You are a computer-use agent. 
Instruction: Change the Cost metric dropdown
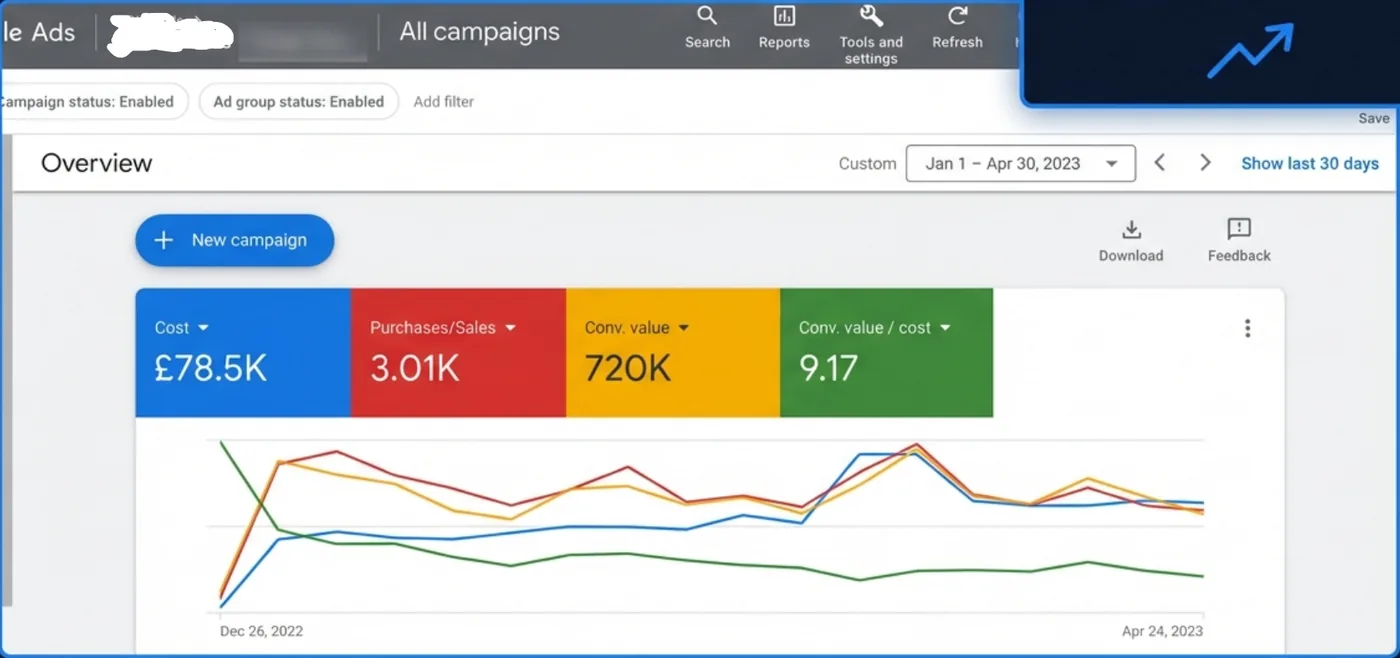pos(182,328)
